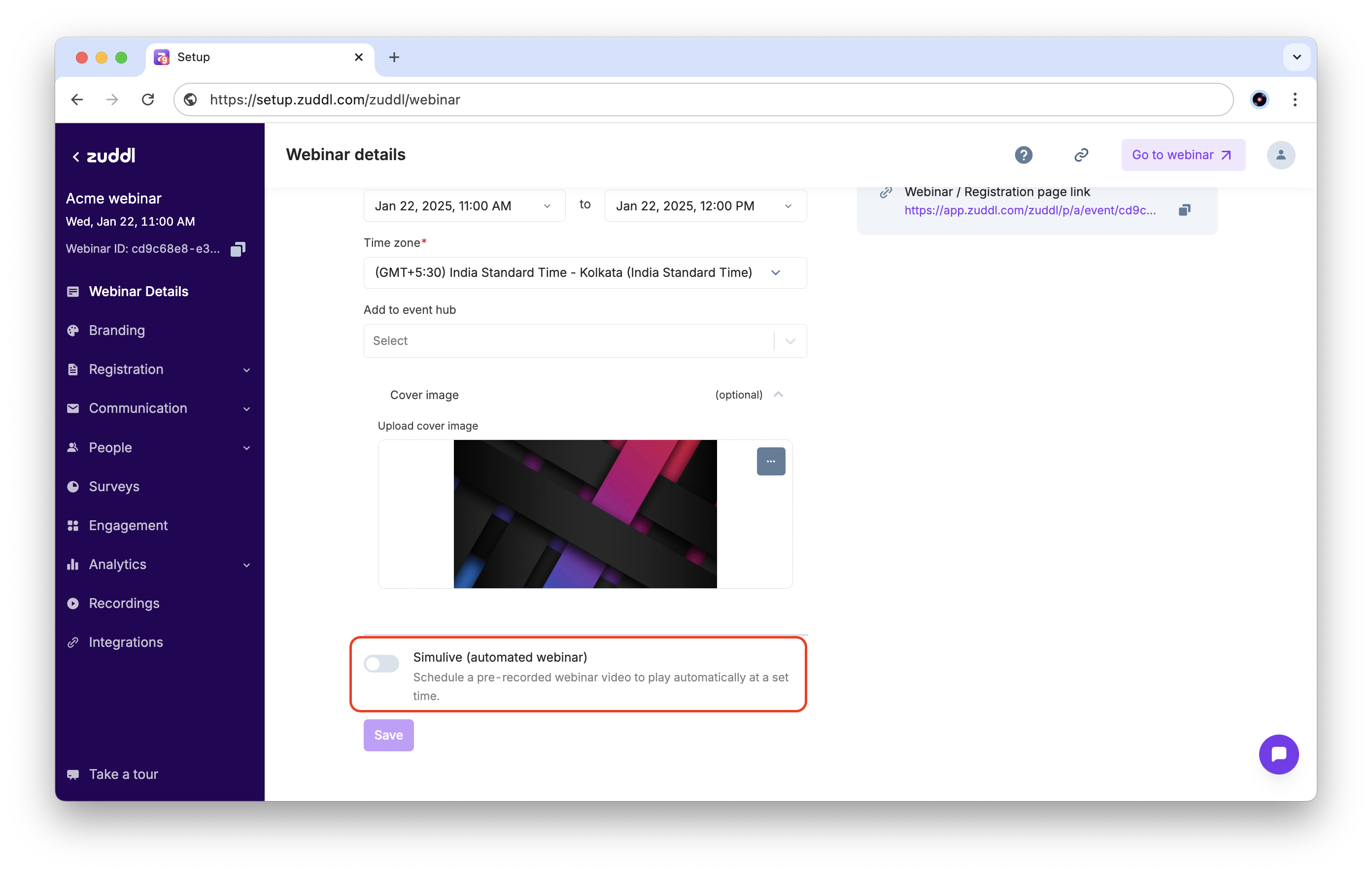Click the back arrow beside the zuddl logo
Viewport: 1372px width, 874px height.
[x=76, y=157]
